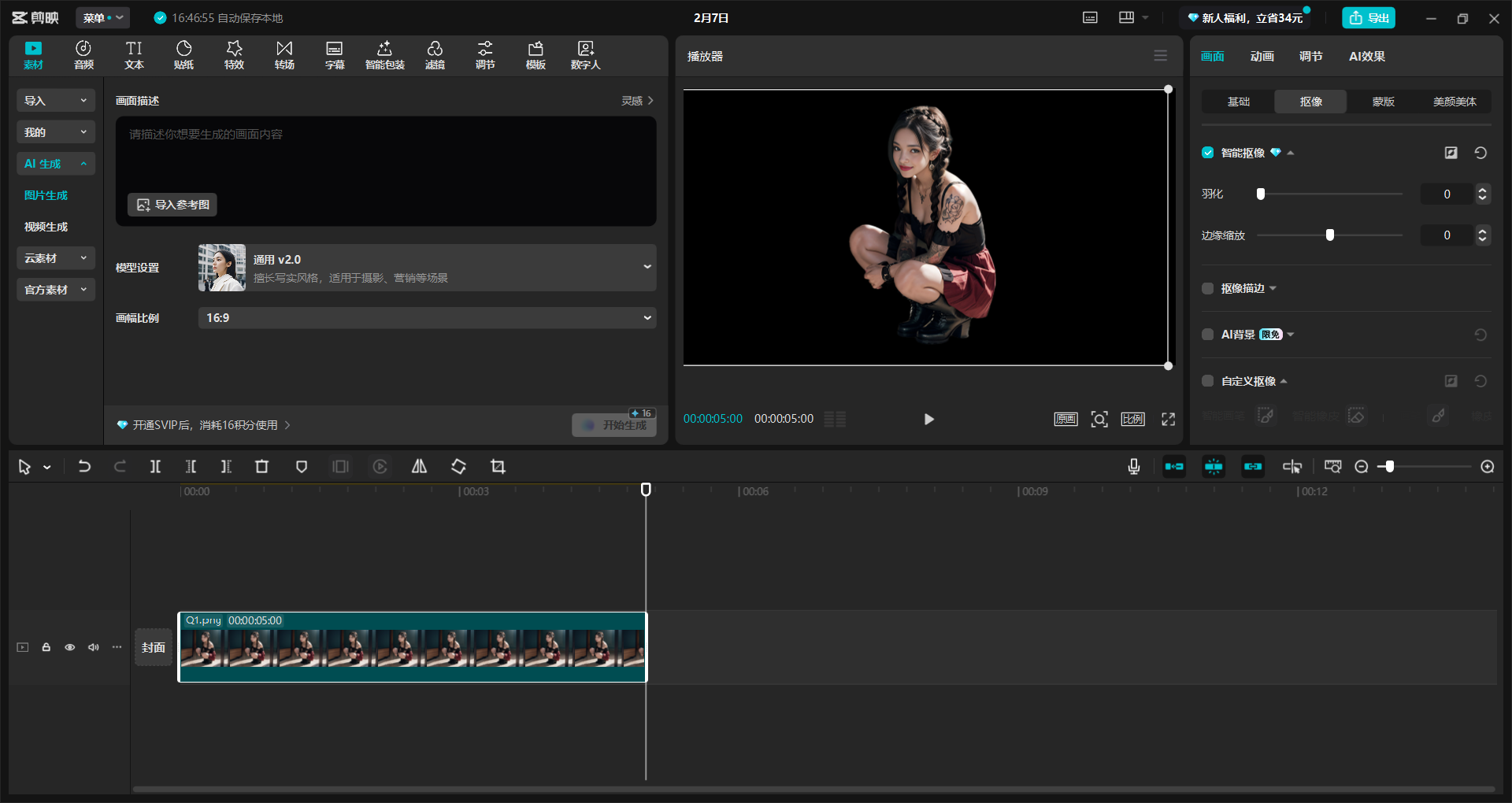Open the 智能包装 panel

385,55
